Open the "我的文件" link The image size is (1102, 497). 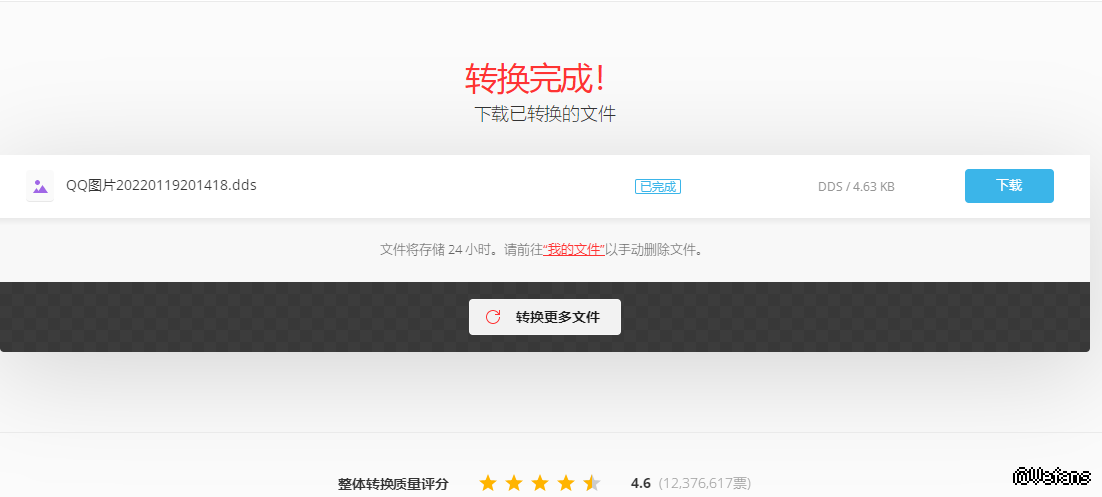[x=574, y=250]
